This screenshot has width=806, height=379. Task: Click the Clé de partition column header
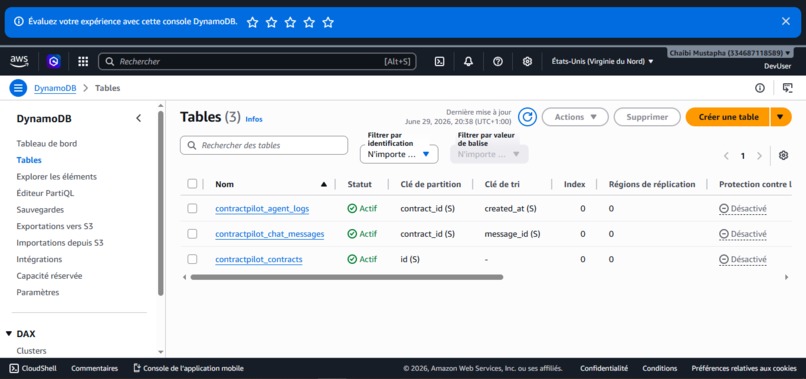[431, 184]
